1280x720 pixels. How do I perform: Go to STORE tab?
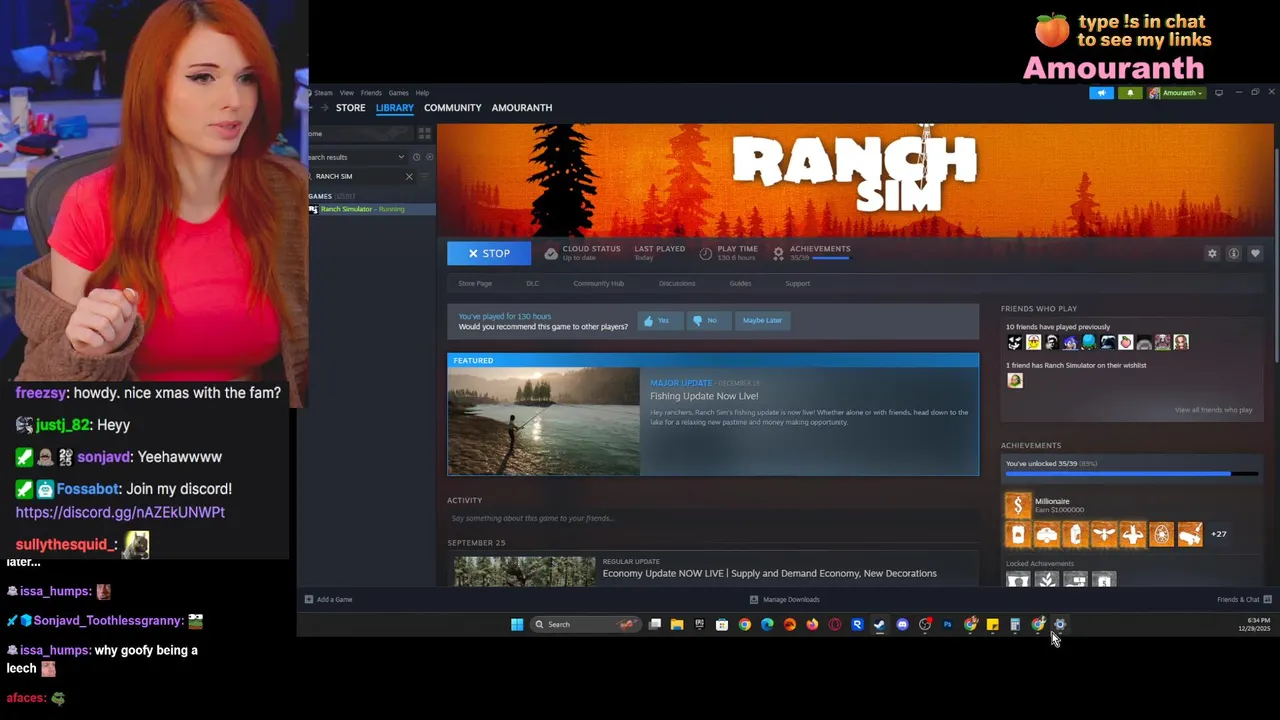pyautogui.click(x=350, y=108)
